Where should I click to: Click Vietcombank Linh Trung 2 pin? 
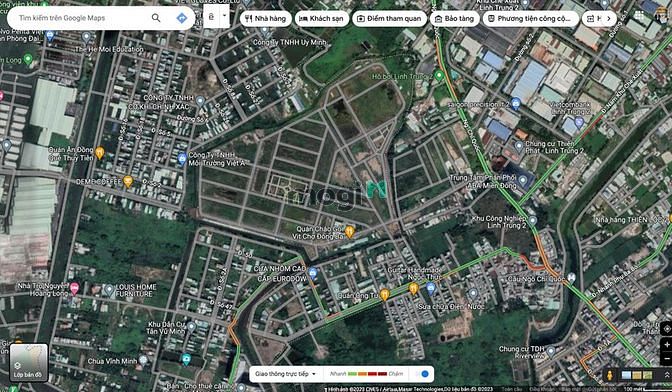pos(579,123)
